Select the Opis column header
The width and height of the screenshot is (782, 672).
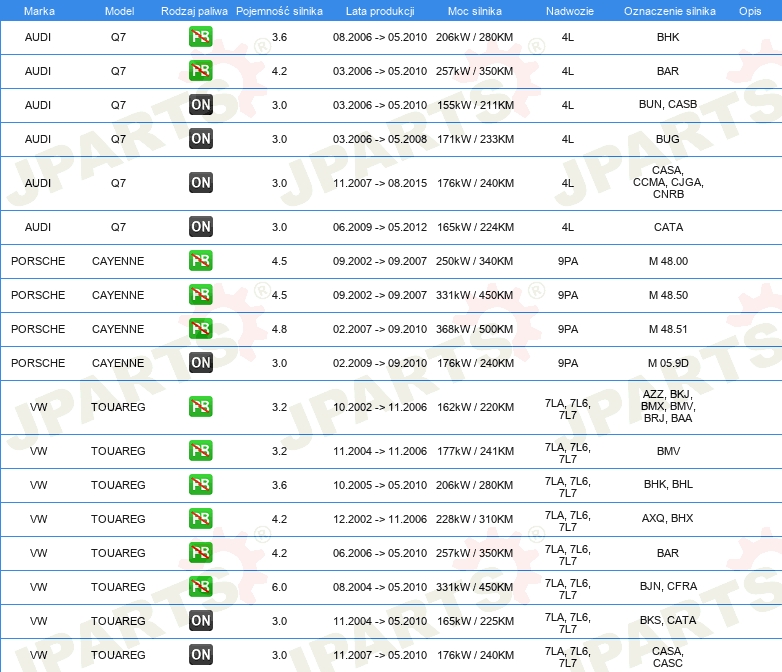click(x=750, y=11)
